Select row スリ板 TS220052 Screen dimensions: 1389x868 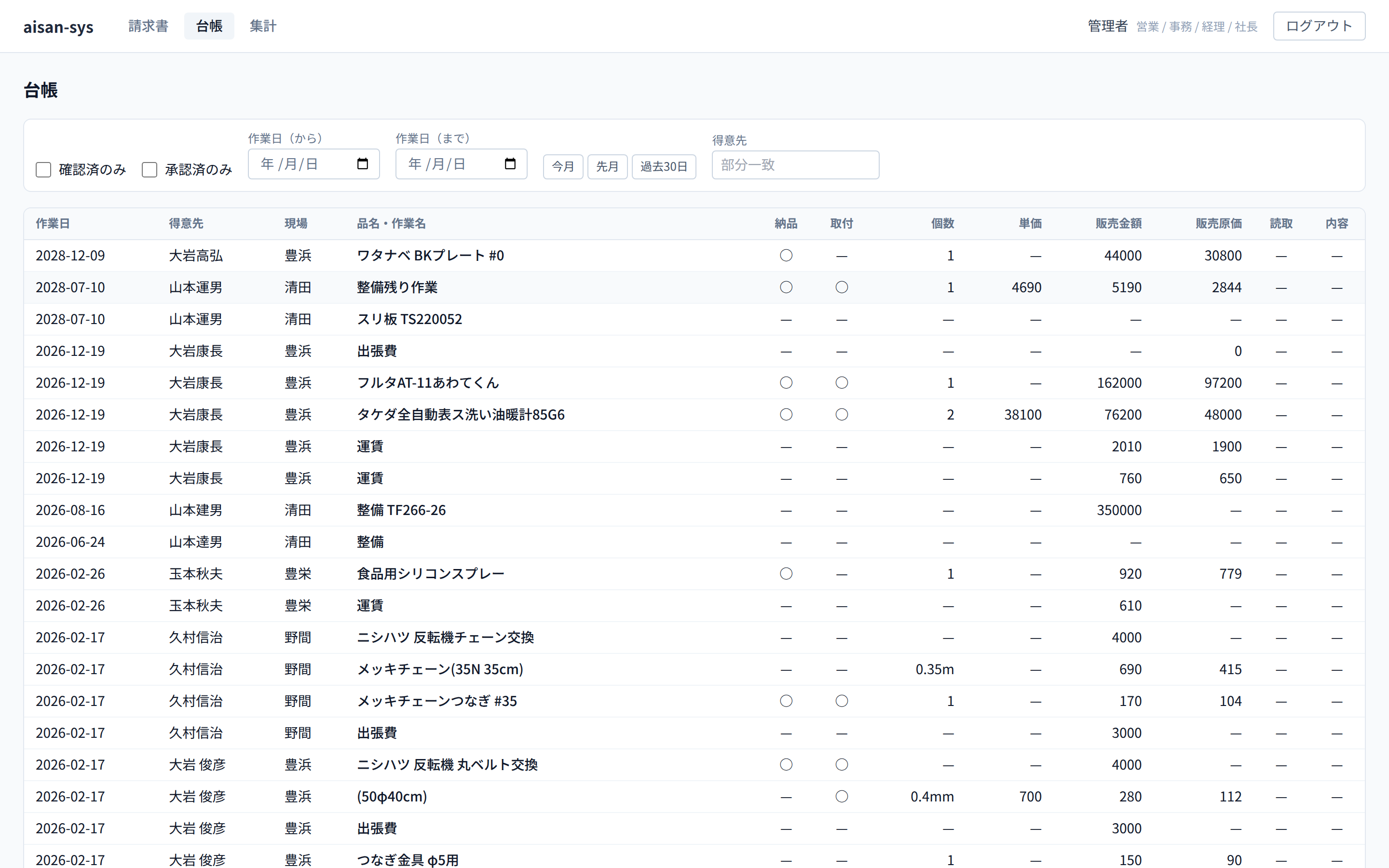[694, 319]
